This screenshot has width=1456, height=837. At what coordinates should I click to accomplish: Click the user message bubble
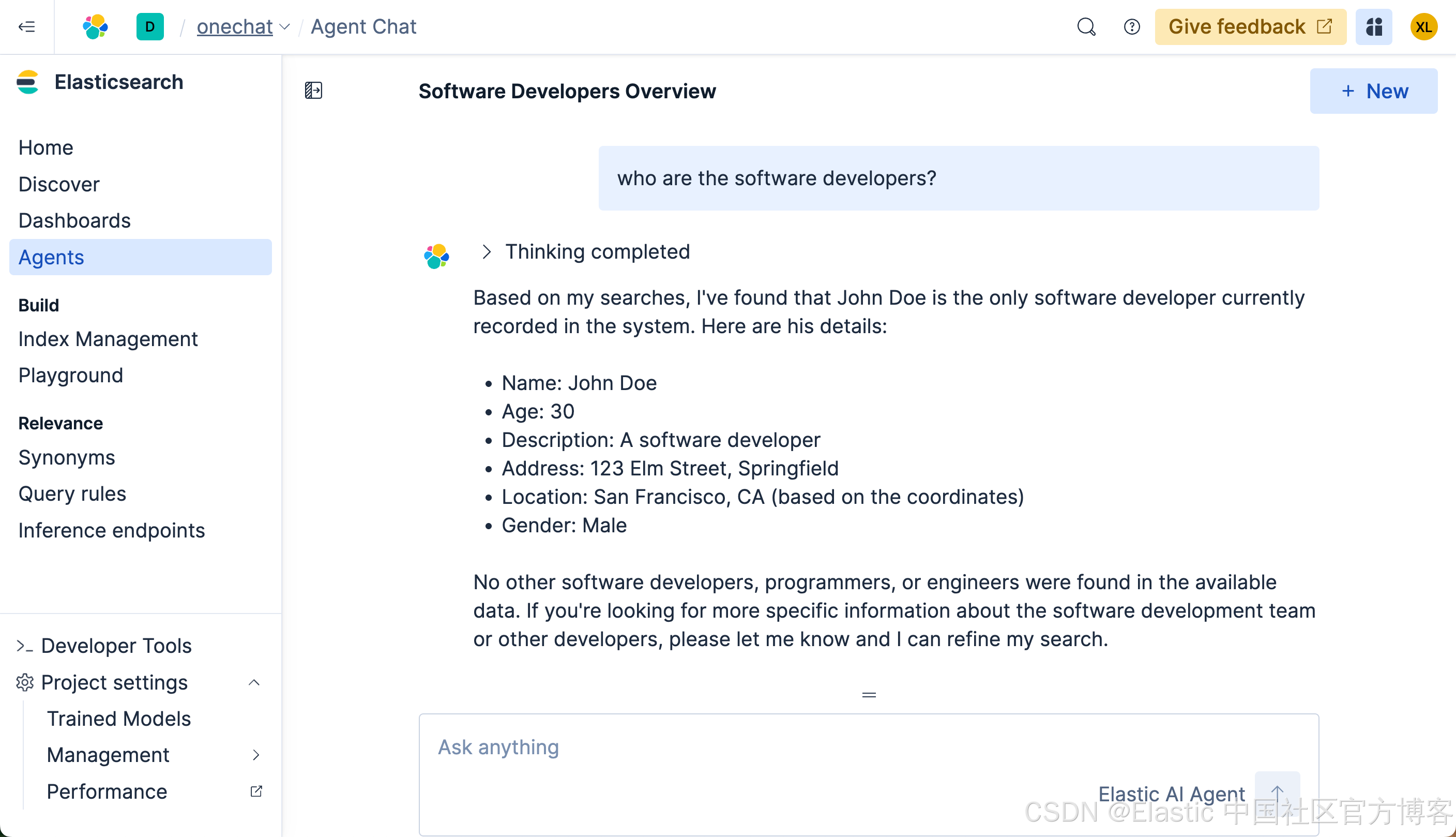(959, 178)
